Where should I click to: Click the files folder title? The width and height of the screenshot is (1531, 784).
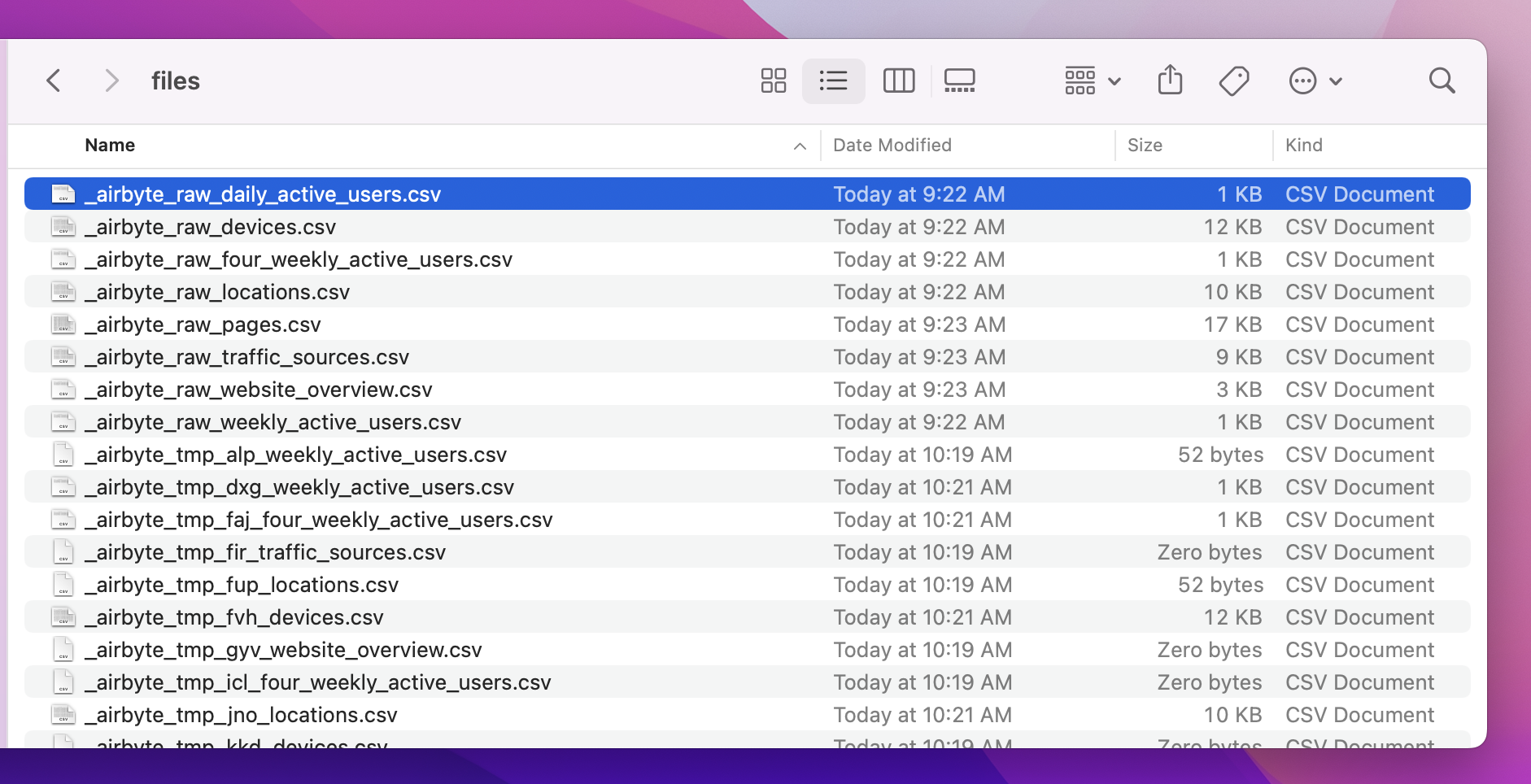pos(176,81)
